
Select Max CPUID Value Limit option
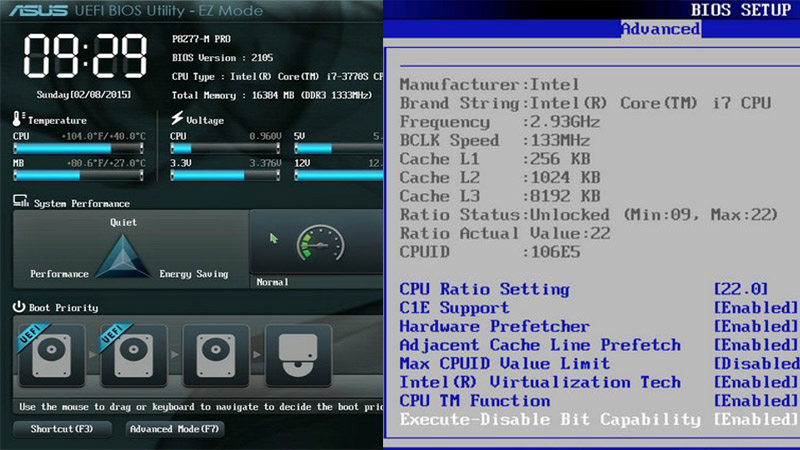[x=505, y=364]
